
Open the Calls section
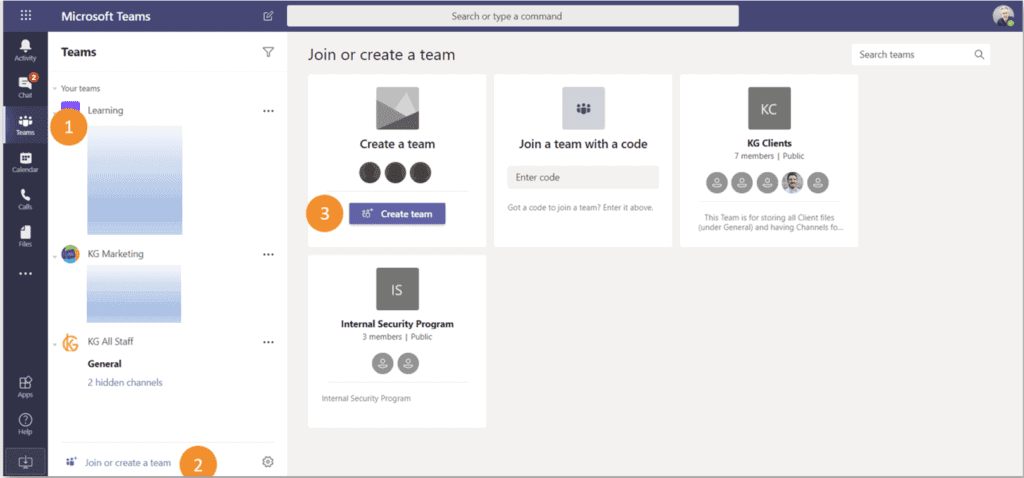click(x=25, y=199)
